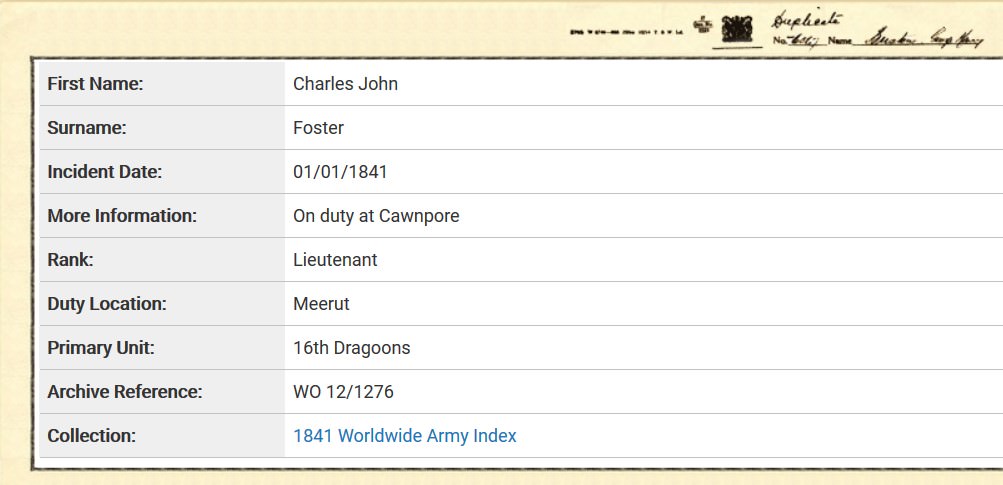1003x485 pixels.
Task: Select the primary unit '16th Dragoons'
Action: (352, 348)
